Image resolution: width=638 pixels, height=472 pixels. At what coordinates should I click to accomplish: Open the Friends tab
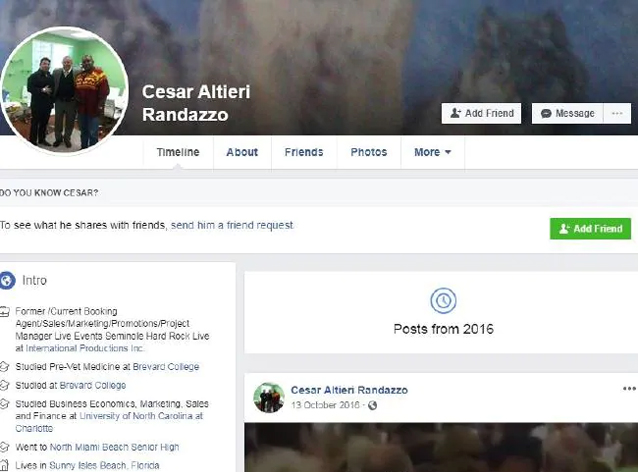click(x=304, y=152)
